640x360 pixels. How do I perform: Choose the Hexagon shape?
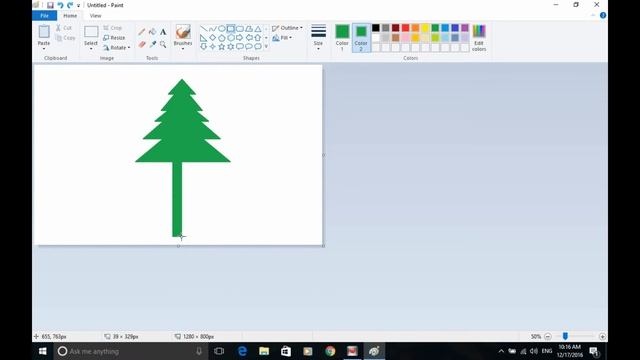(231, 38)
